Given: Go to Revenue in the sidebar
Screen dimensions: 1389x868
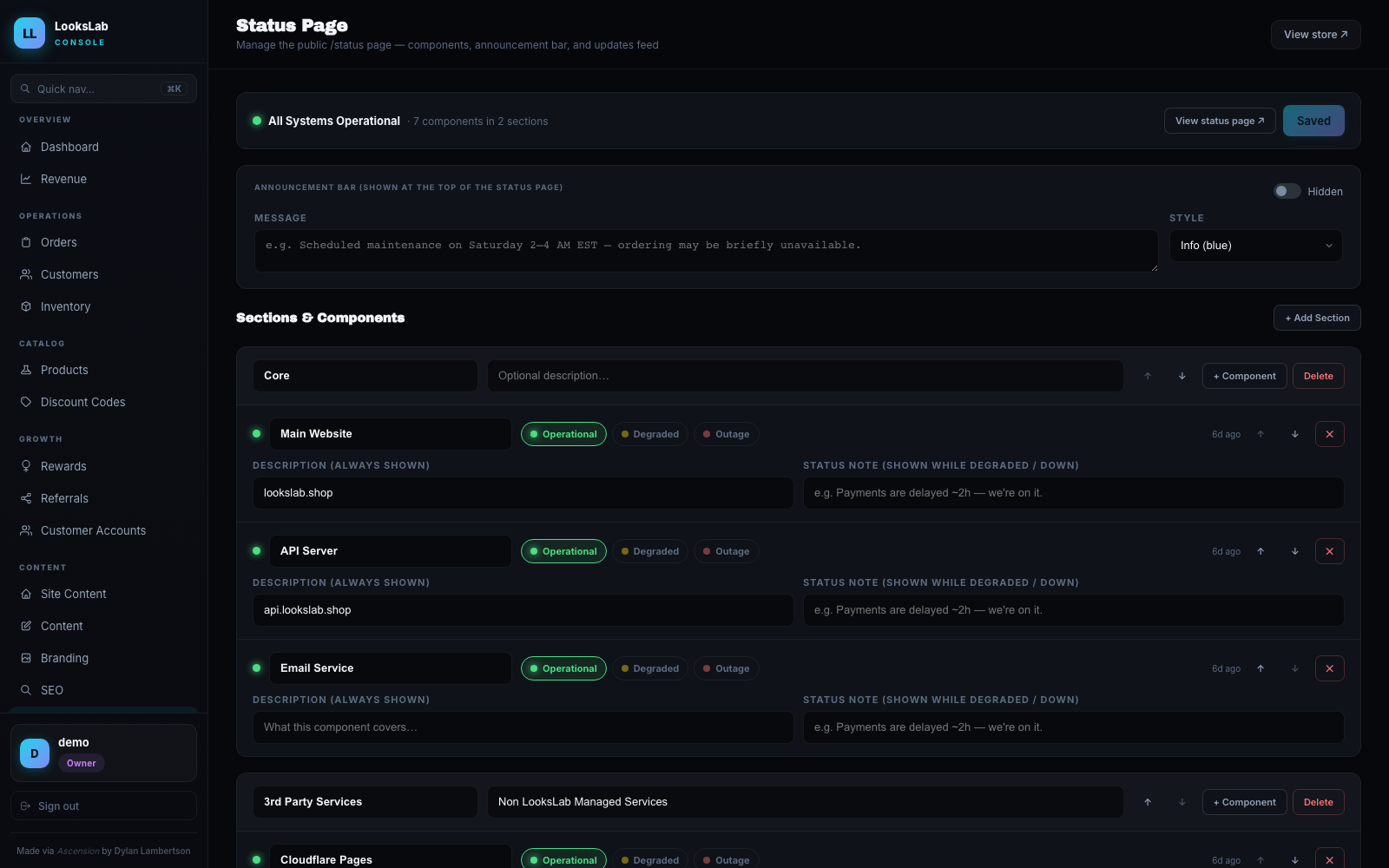Looking at the screenshot, I should [103, 179].
